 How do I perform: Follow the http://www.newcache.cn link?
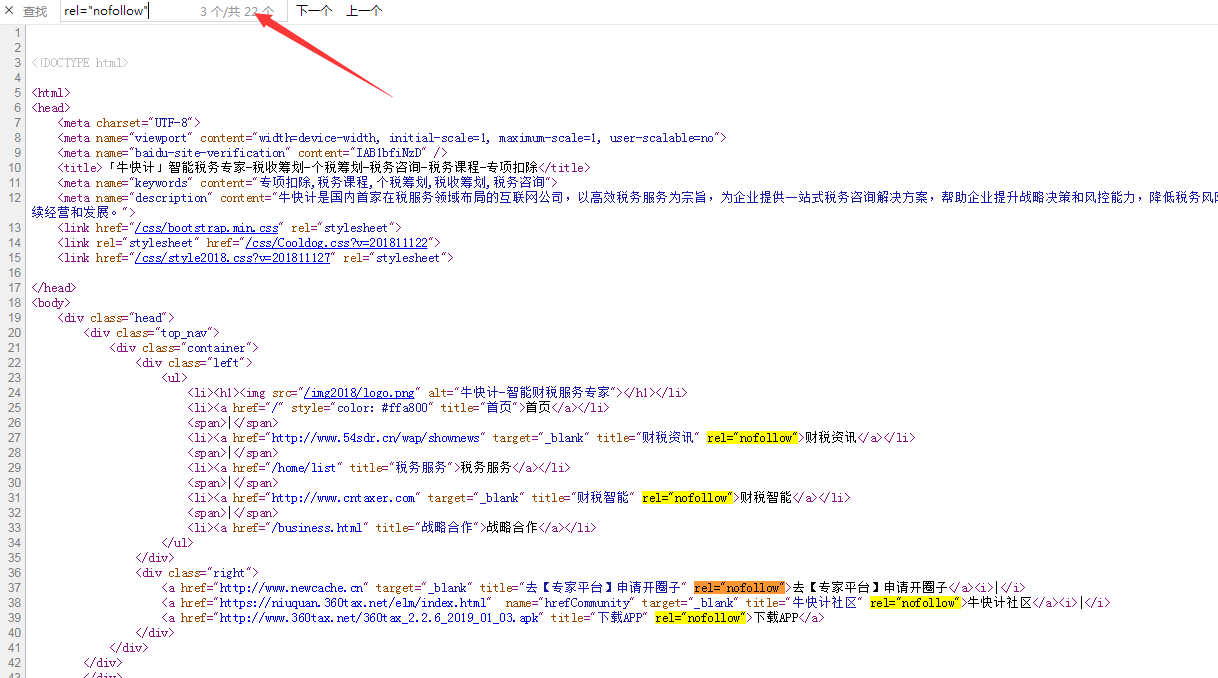click(293, 588)
